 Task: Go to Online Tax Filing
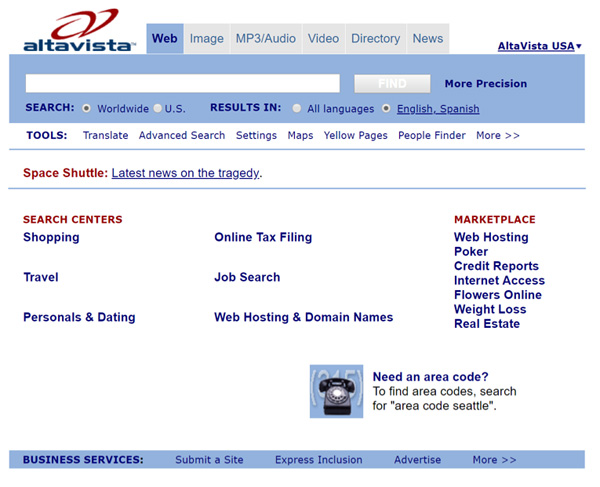[x=263, y=237]
